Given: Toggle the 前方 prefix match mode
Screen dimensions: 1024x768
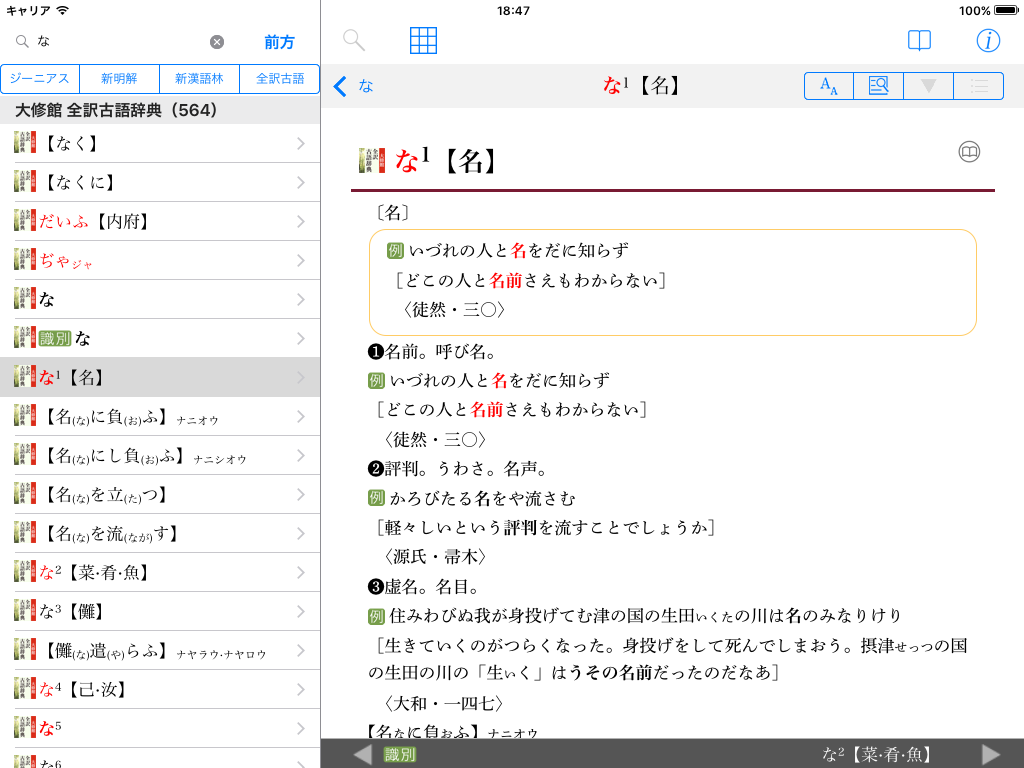Looking at the screenshot, I should click(x=279, y=42).
